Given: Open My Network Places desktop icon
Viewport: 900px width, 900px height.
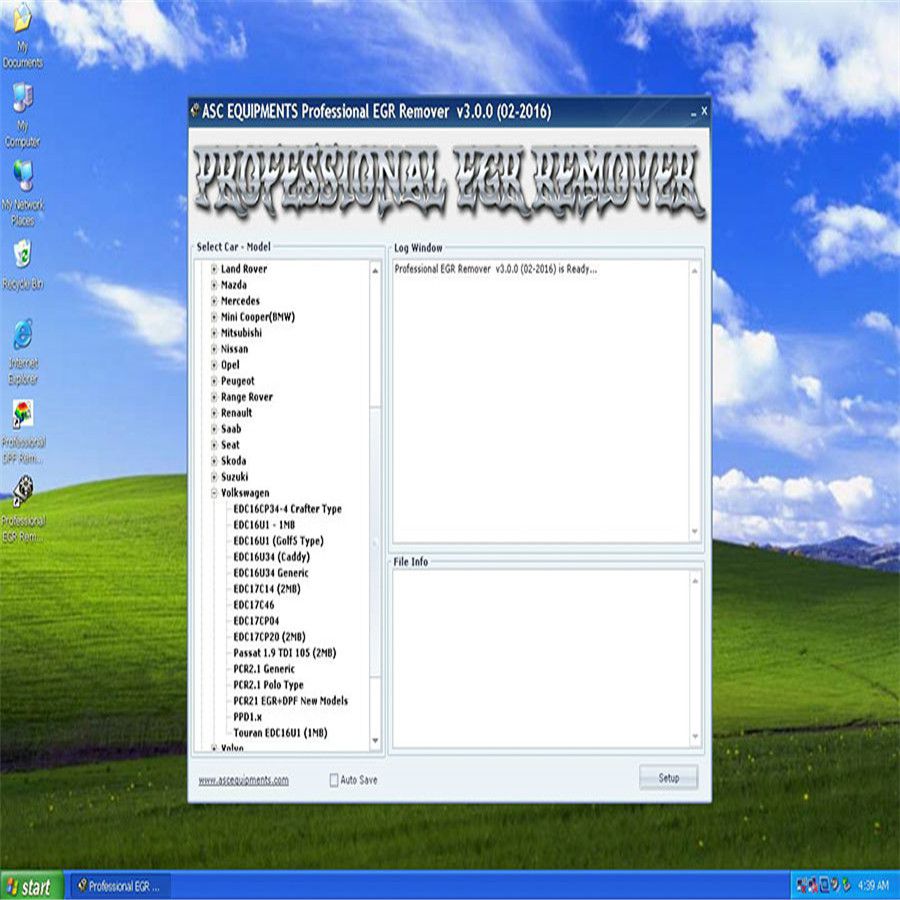Looking at the screenshot, I should pos(22,178).
